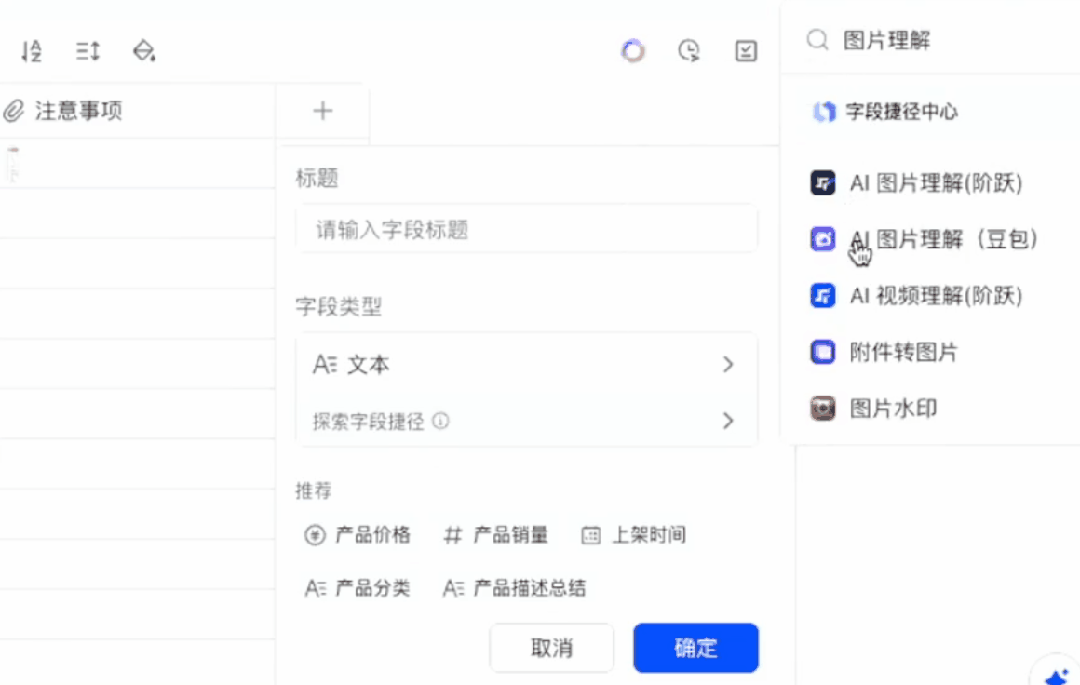Viewport: 1080px width, 685px height.
Task: Choose the 附件转图片 shortcut
Action: (884, 352)
